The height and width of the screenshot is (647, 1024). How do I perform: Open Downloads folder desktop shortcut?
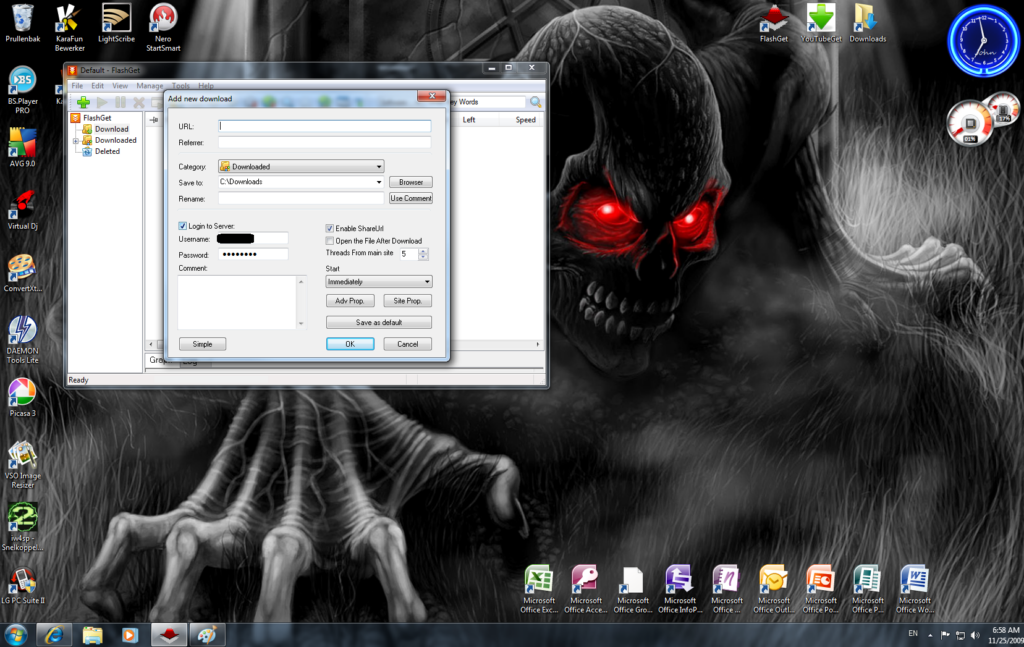click(868, 24)
